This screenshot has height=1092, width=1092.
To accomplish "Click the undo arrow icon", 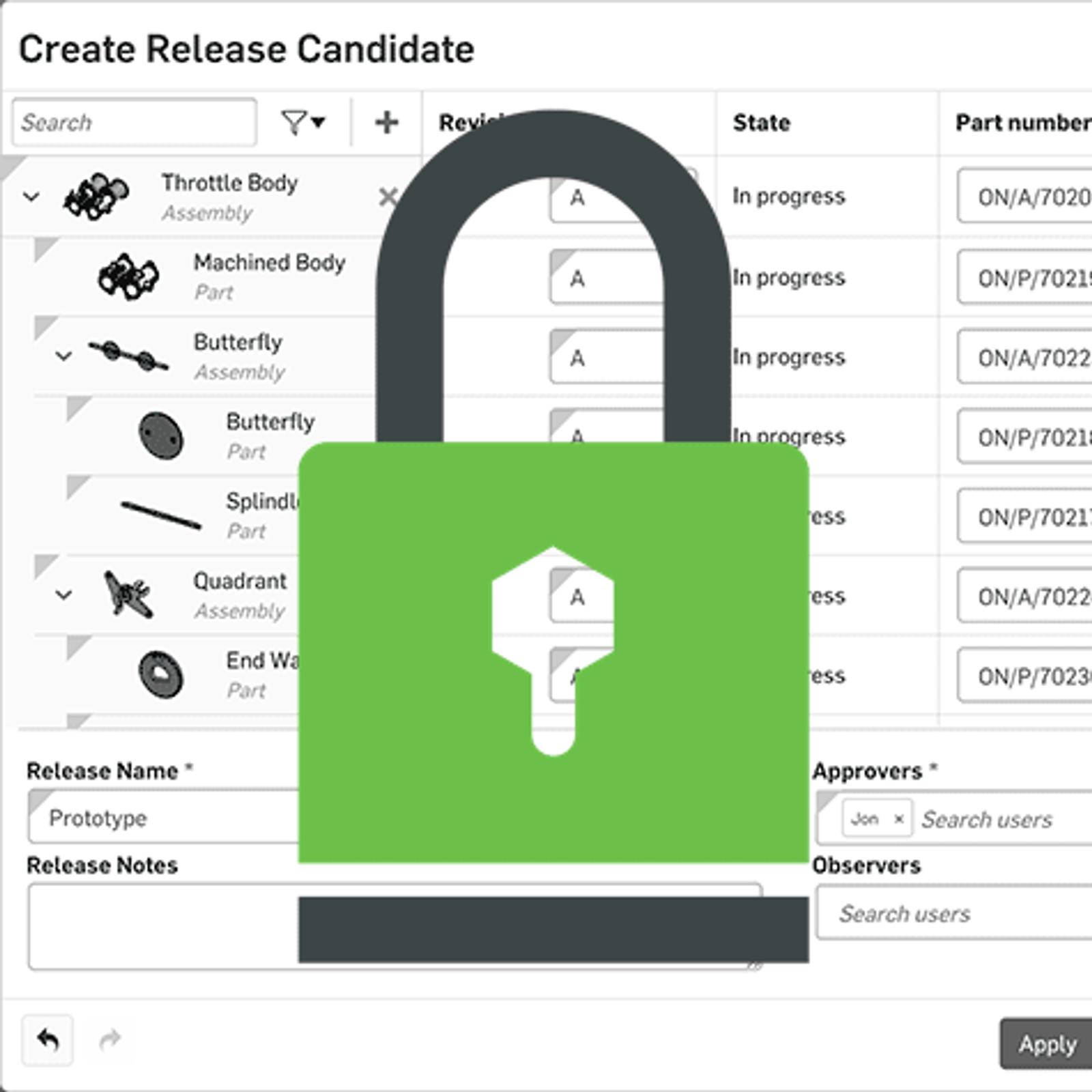I will (x=48, y=1040).
